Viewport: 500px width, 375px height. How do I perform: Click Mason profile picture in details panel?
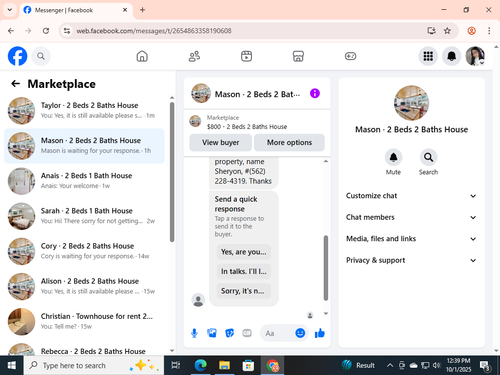click(x=411, y=103)
